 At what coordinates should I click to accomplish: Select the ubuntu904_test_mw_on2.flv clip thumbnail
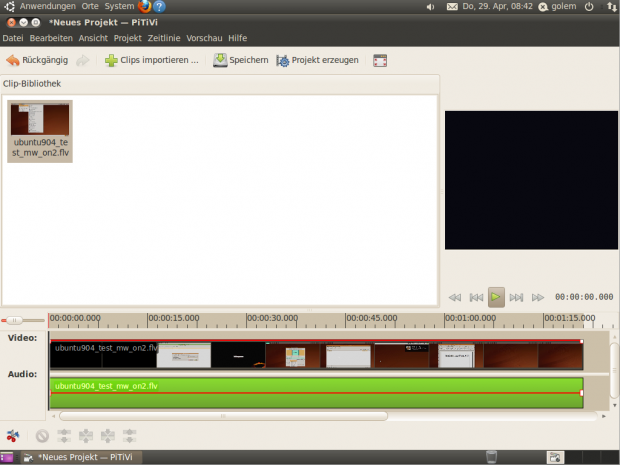click(41, 131)
